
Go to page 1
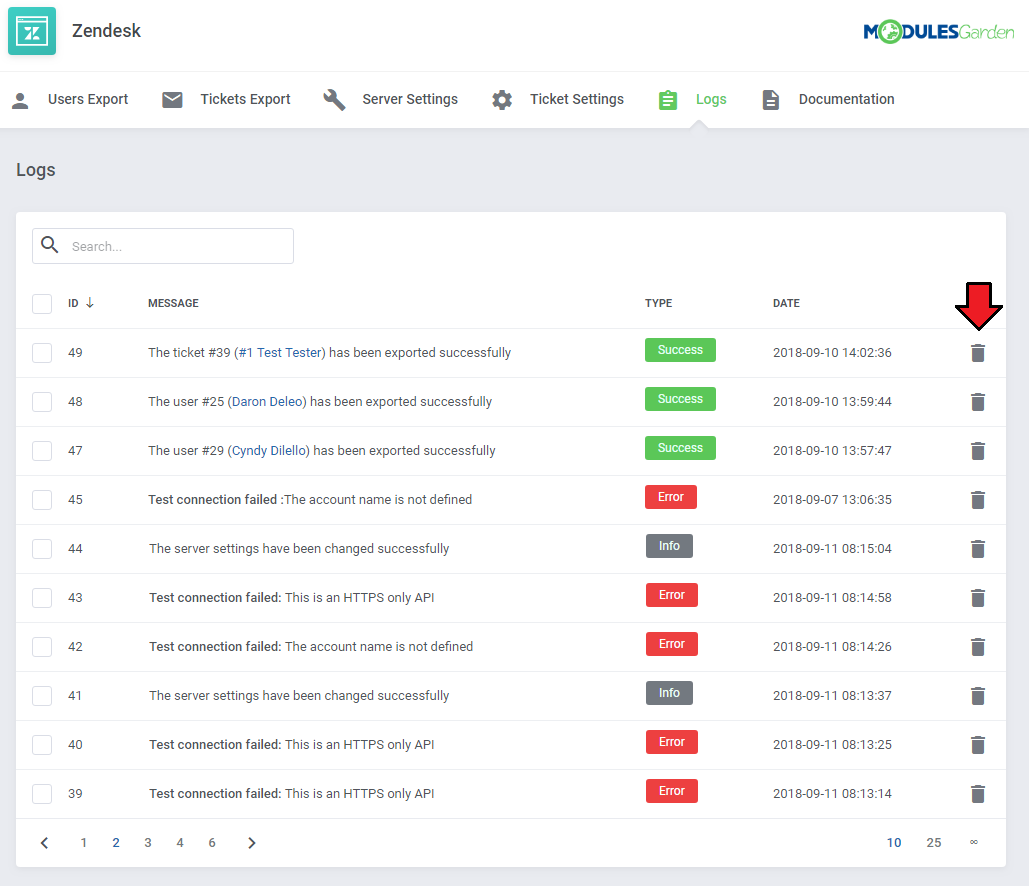83,843
